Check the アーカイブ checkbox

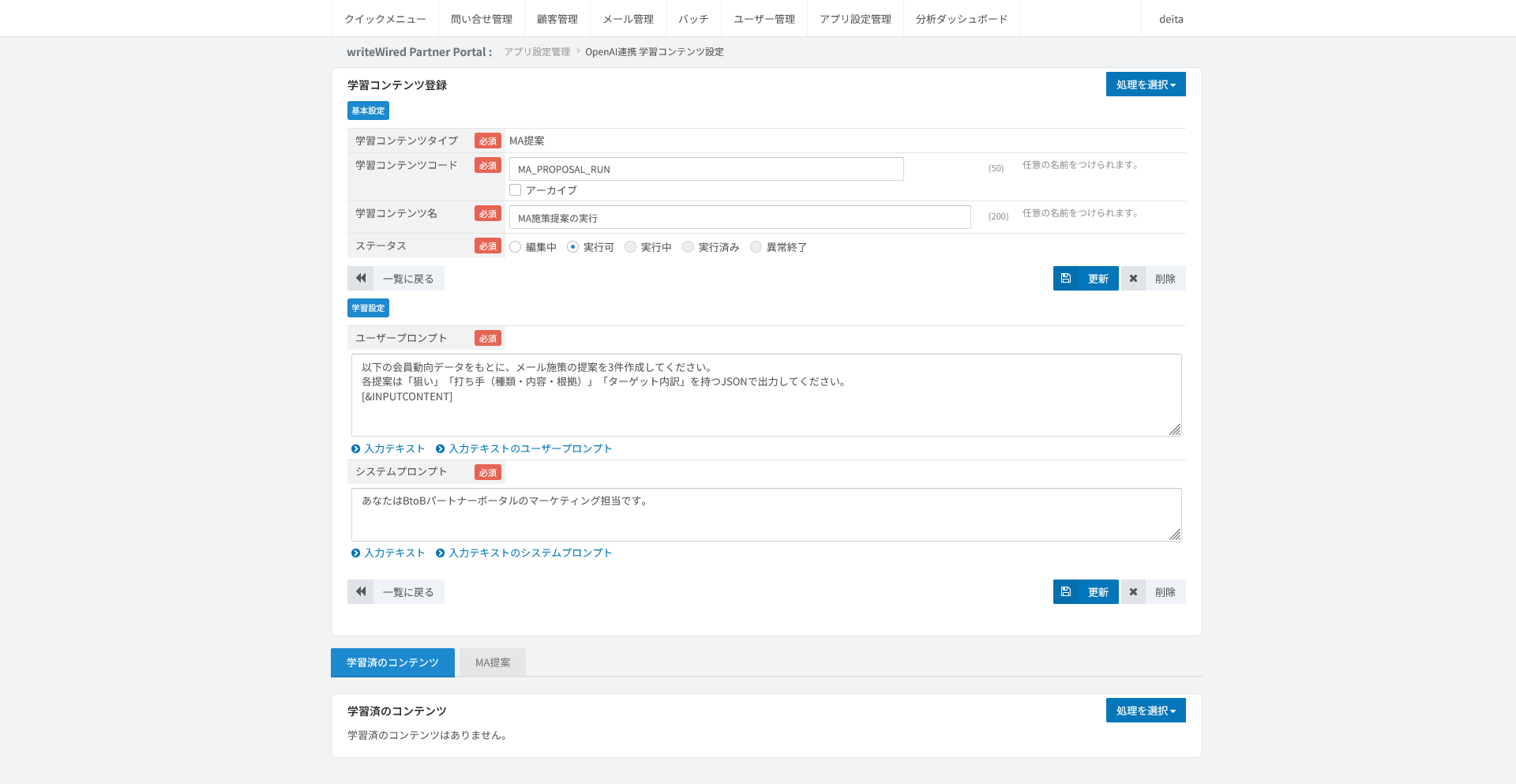pyautogui.click(x=516, y=190)
